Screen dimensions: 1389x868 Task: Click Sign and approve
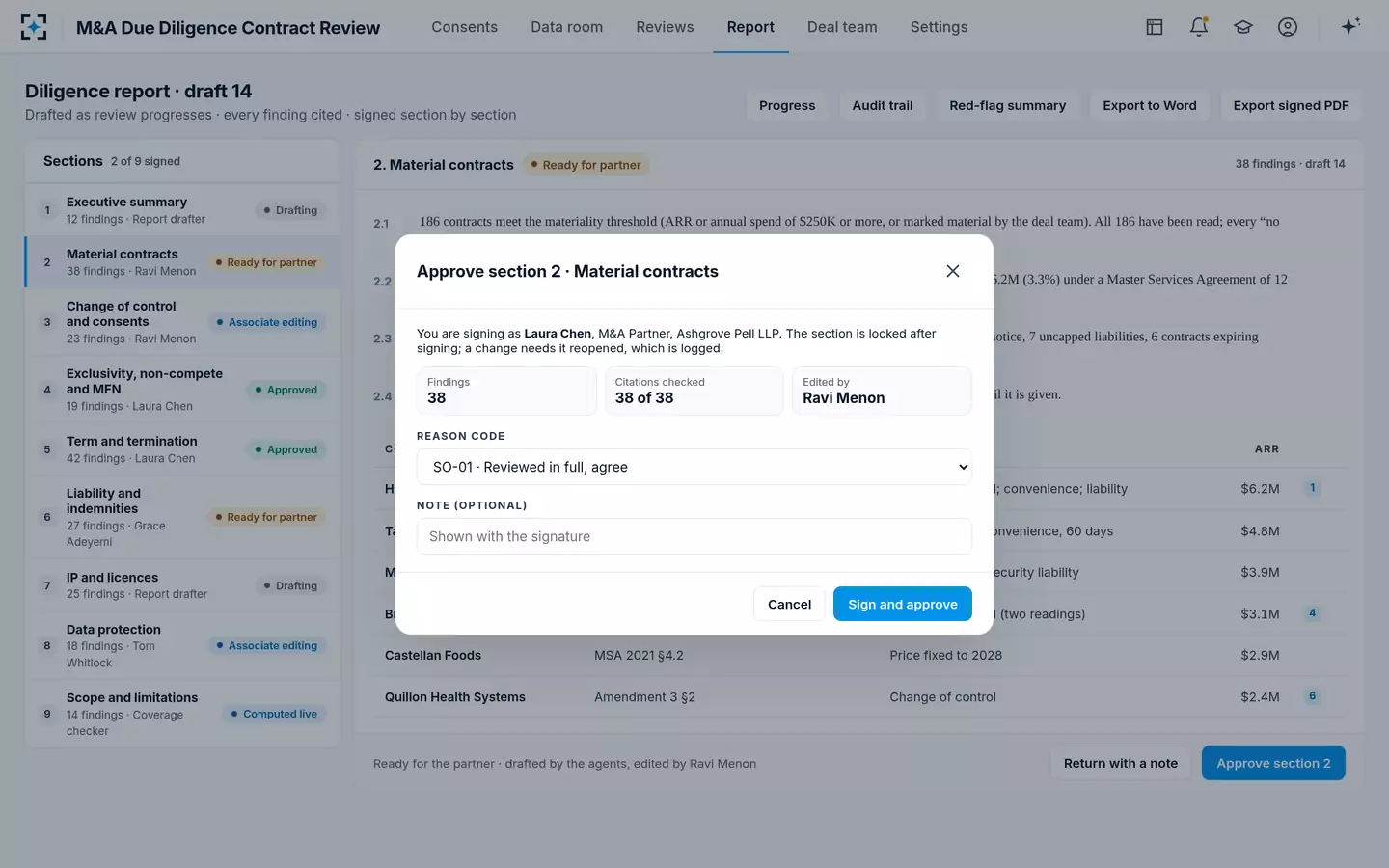coord(903,604)
